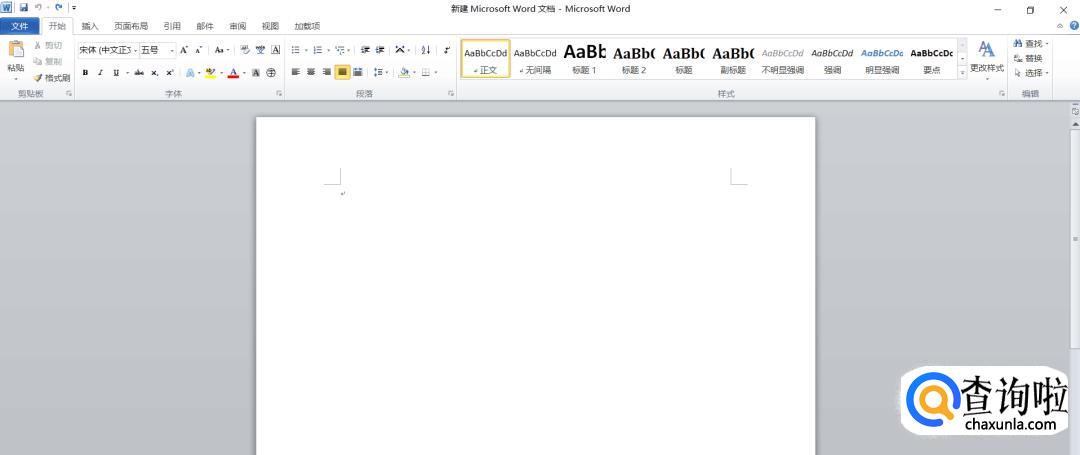Click the Character Border (boxed A) icon
Image resolution: width=1080 pixels, height=455 pixels.
point(276,50)
